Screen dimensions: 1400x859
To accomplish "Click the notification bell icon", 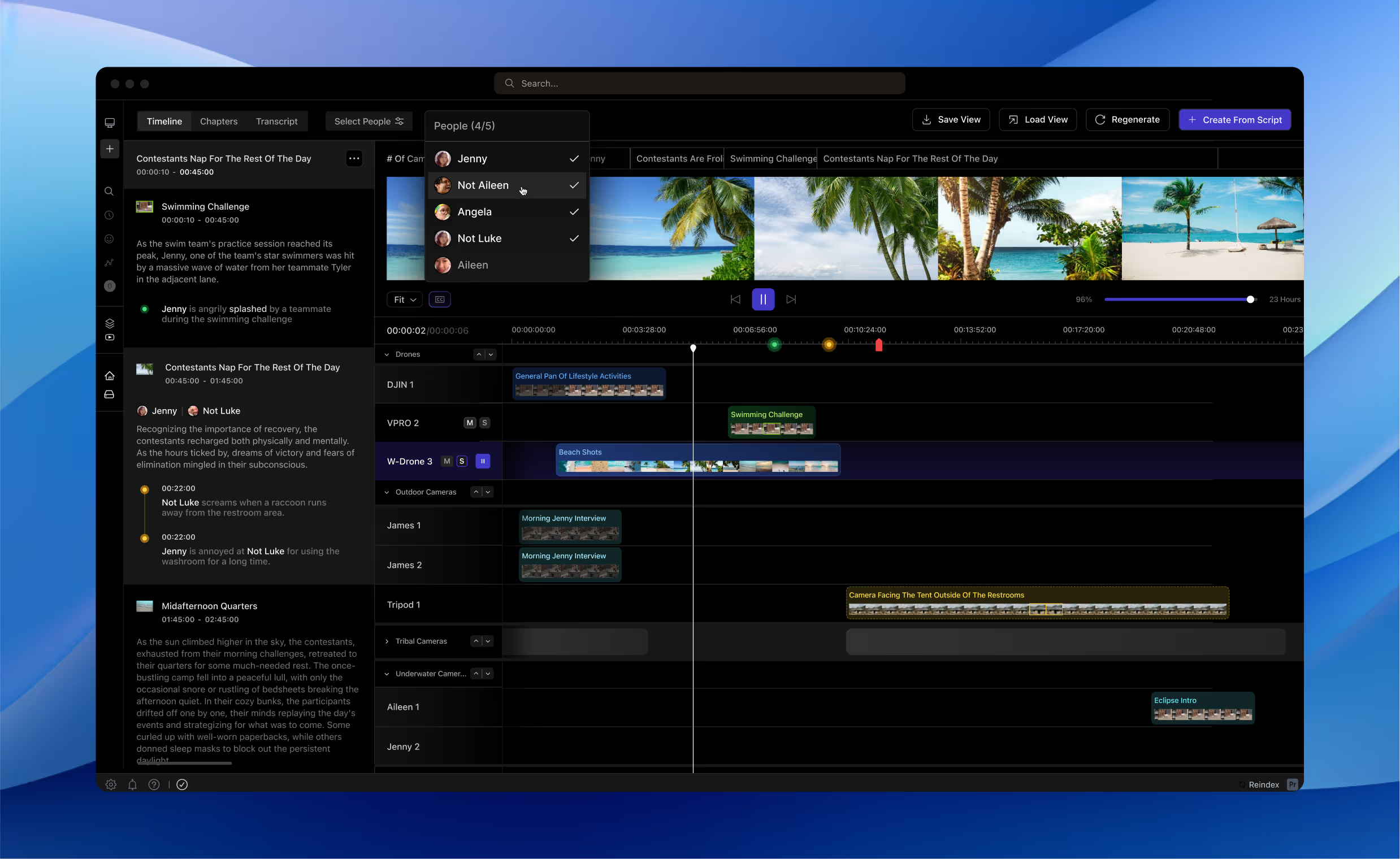I will point(132,784).
